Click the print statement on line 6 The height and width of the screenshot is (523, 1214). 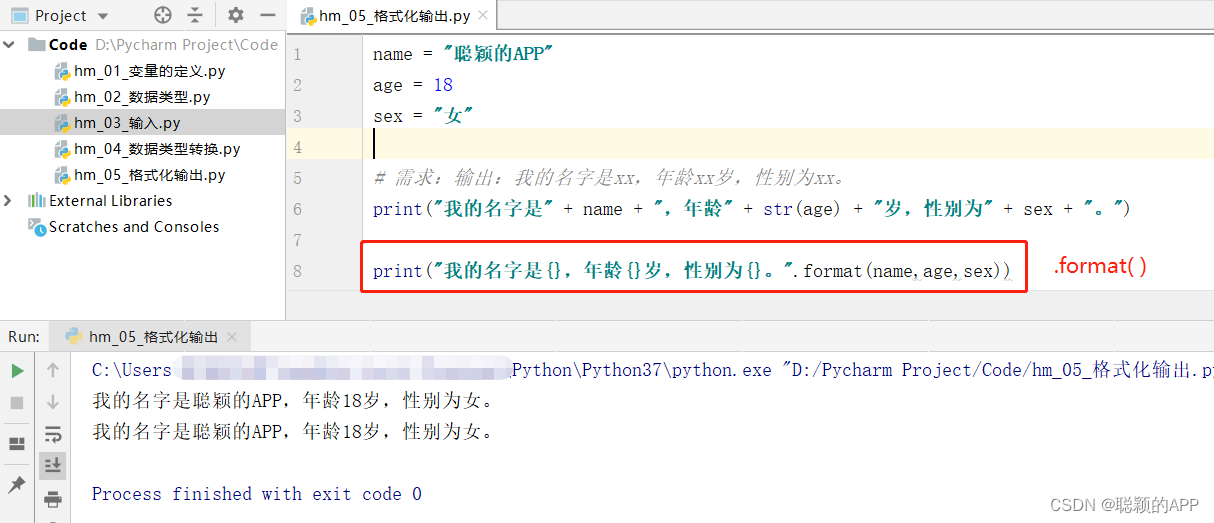(x=752, y=209)
